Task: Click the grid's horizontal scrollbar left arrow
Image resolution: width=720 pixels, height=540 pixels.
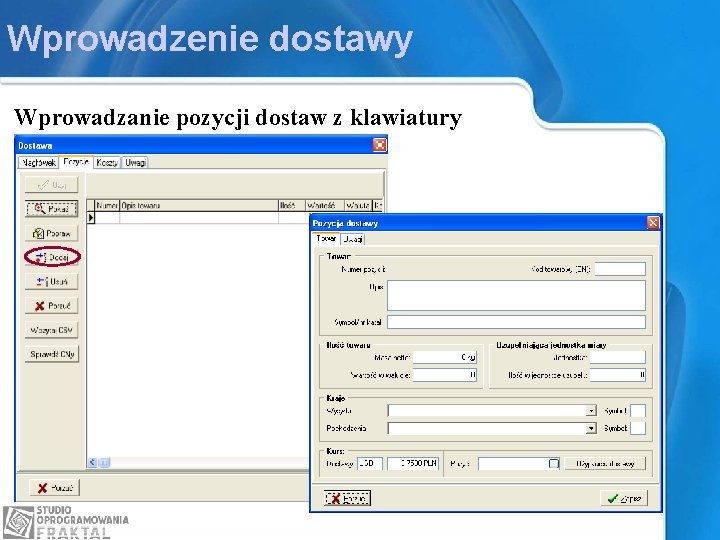Action: click(92, 463)
